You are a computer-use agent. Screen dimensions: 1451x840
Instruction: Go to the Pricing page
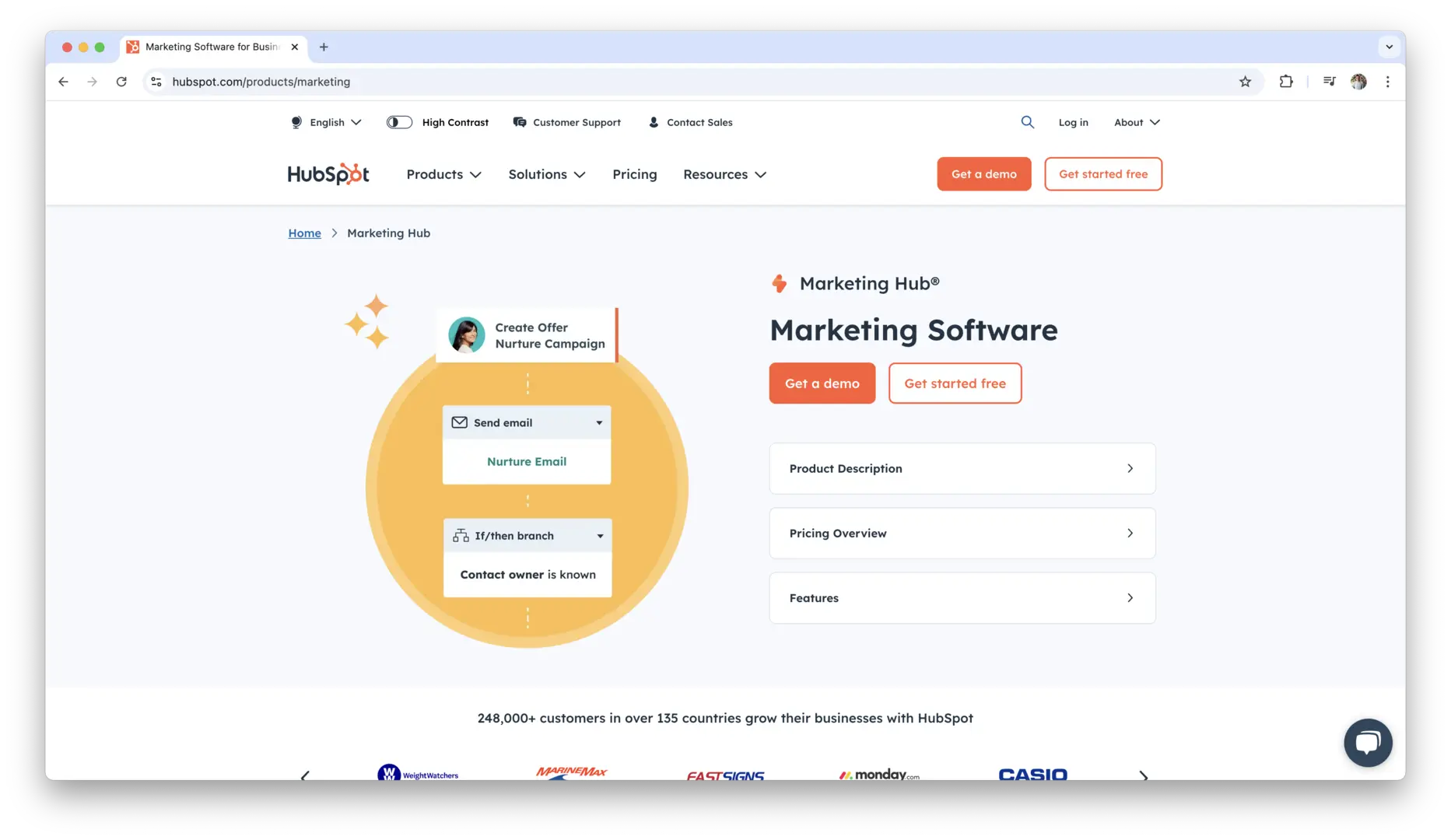(x=634, y=174)
